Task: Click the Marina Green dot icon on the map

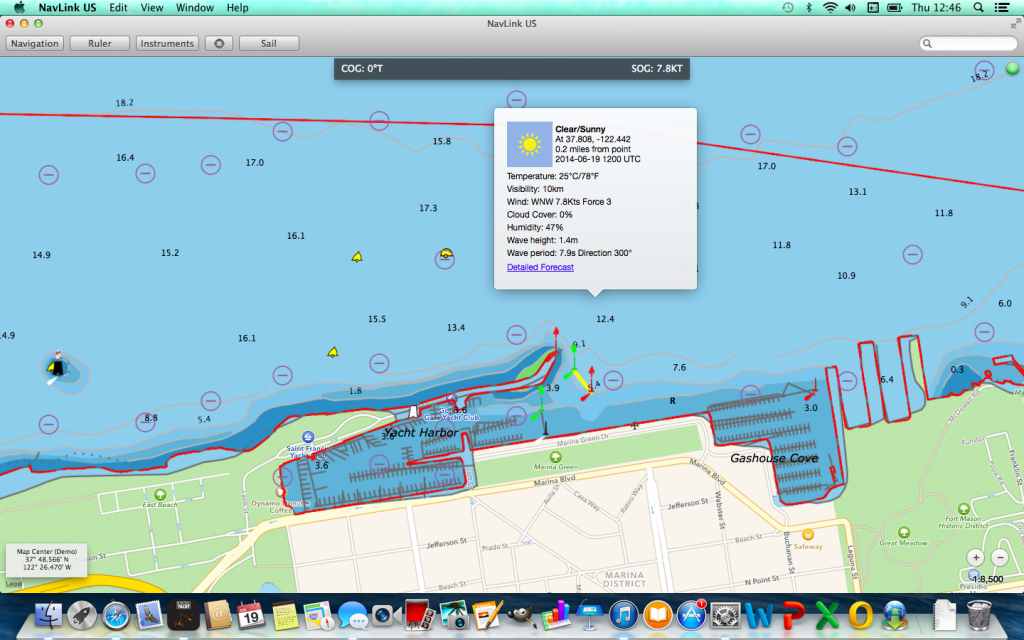Action: tap(555, 457)
